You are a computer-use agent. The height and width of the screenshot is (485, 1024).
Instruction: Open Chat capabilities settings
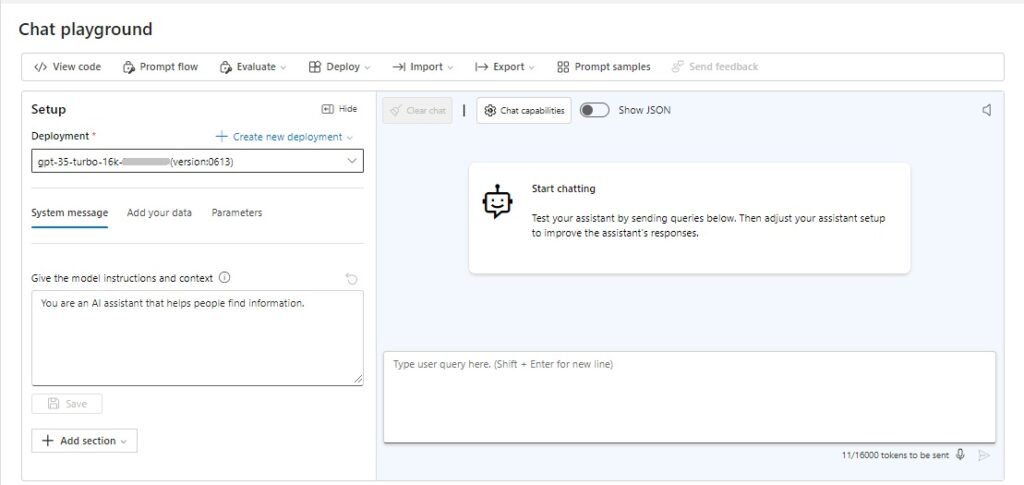524,110
